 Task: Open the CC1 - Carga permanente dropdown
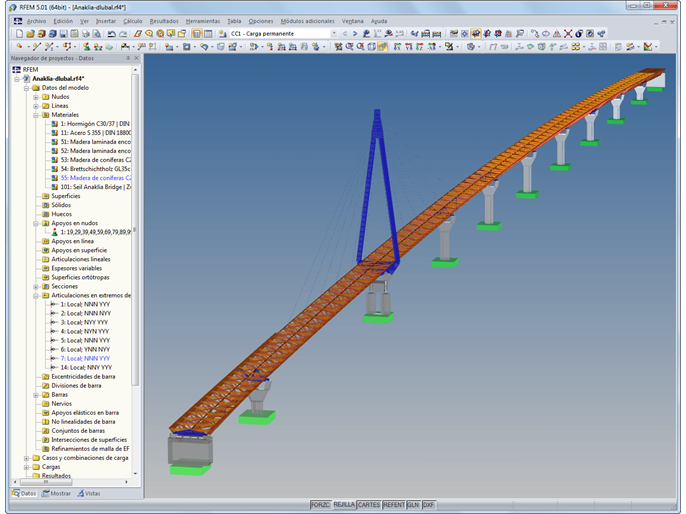tap(334, 34)
